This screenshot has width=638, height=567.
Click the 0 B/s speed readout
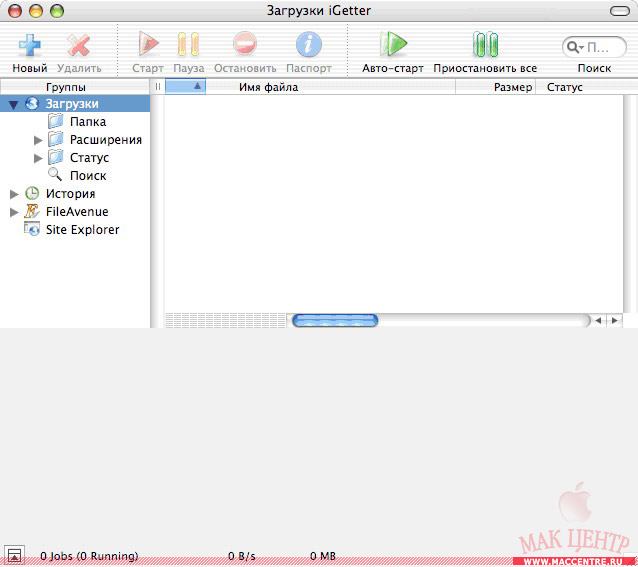point(242,556)
